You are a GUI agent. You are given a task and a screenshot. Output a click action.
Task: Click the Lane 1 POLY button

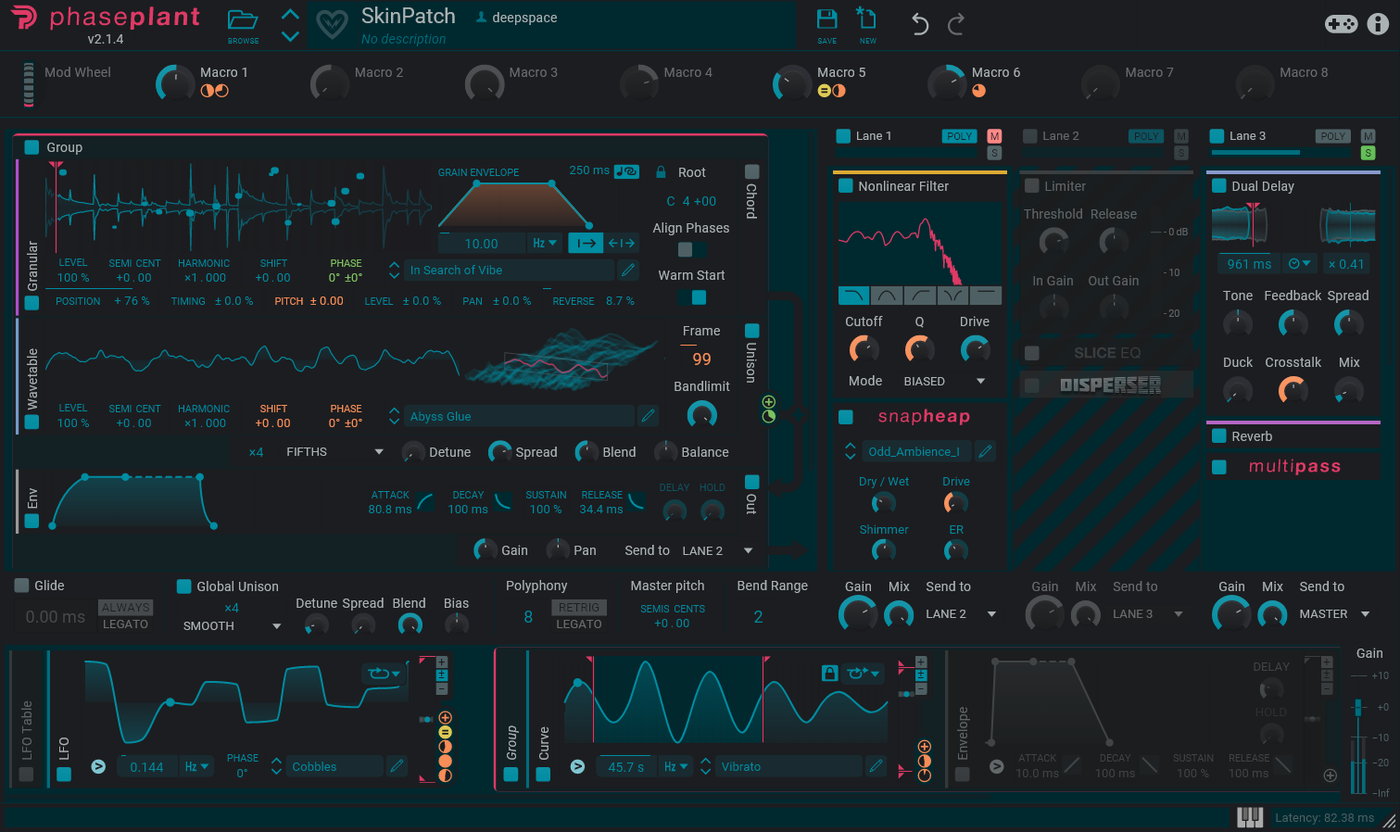coord(960,136)
